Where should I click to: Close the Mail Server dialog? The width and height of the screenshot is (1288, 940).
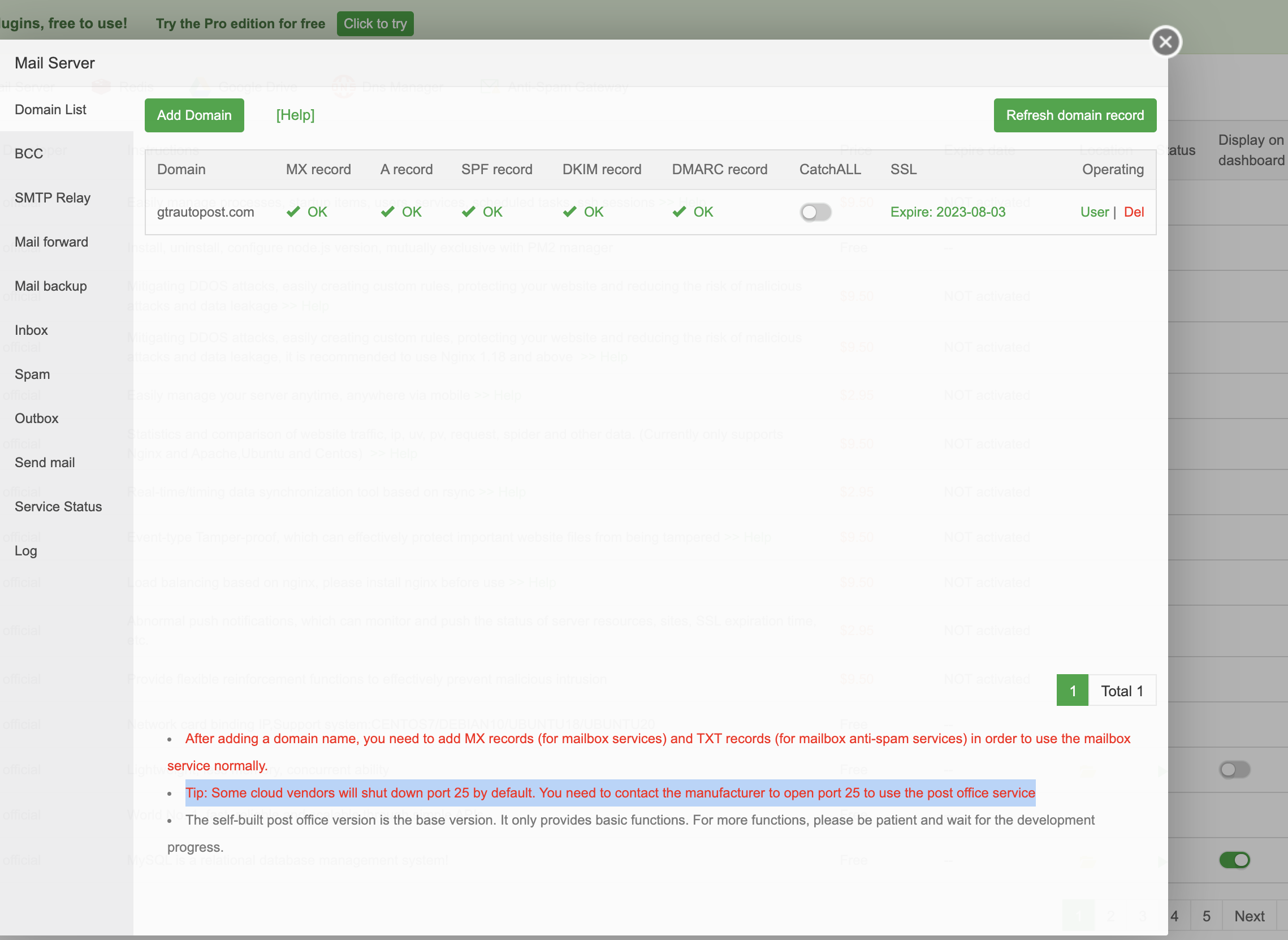[1165, 41]
